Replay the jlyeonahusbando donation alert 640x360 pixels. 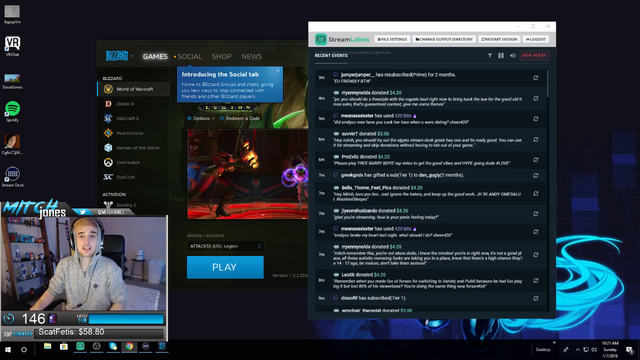click(x=536, y=214)
